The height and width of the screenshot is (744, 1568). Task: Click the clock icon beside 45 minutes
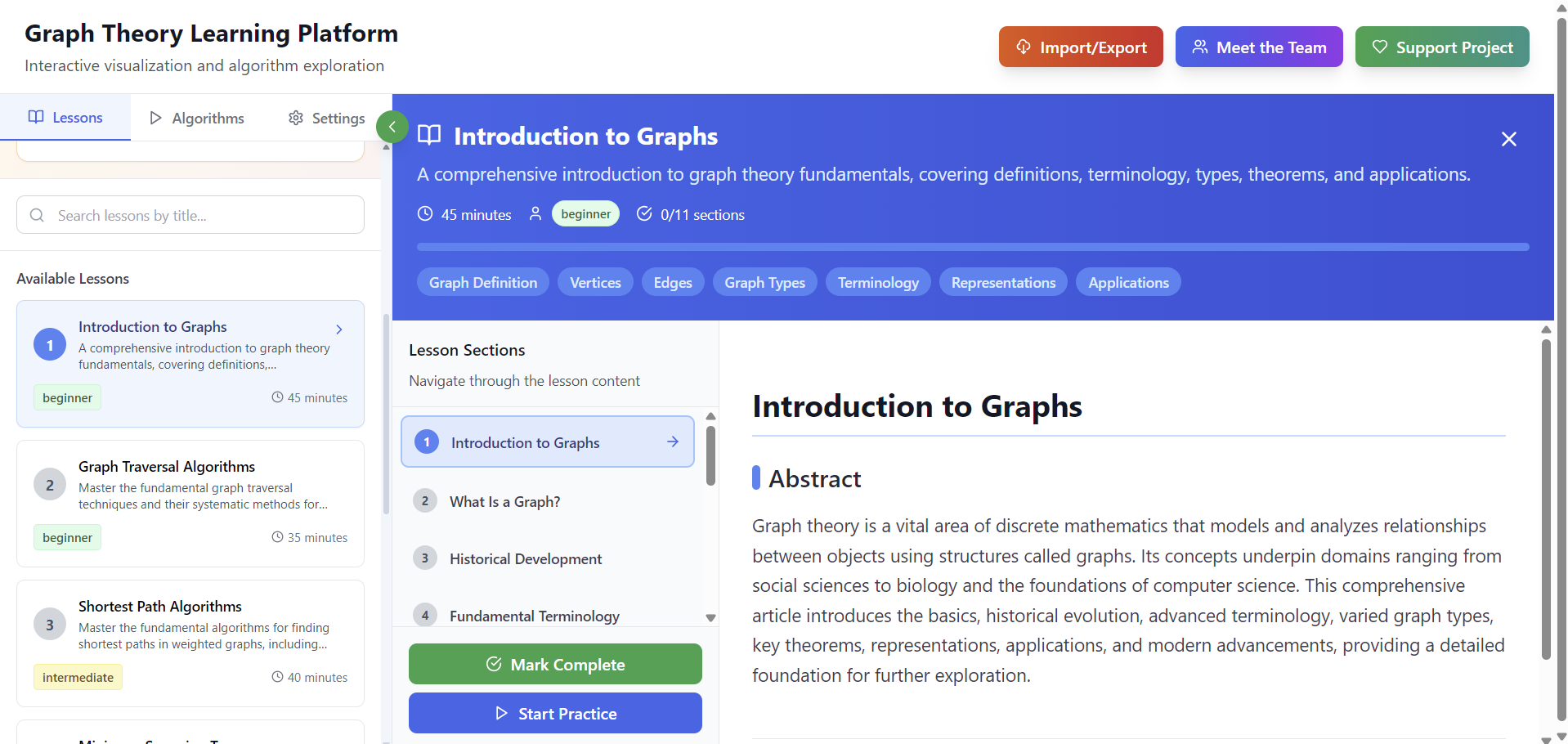425,213
